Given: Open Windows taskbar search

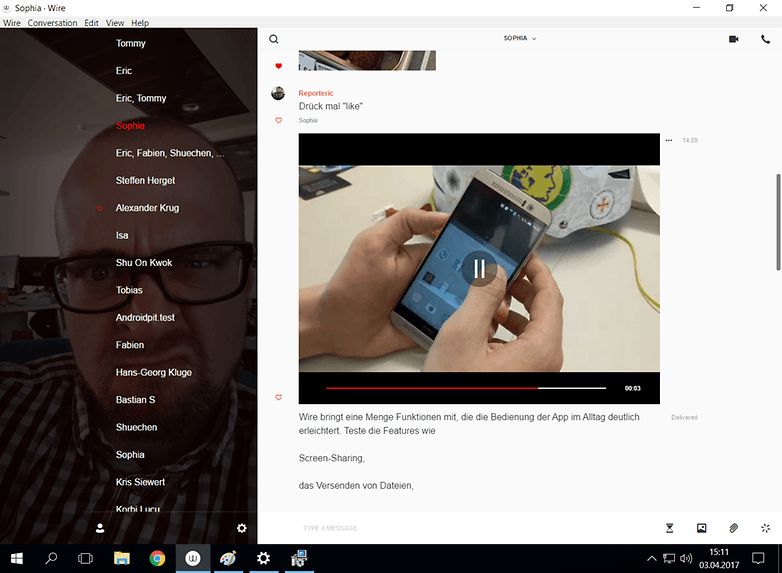Looking at the screenshot, I should pos(51,559).
